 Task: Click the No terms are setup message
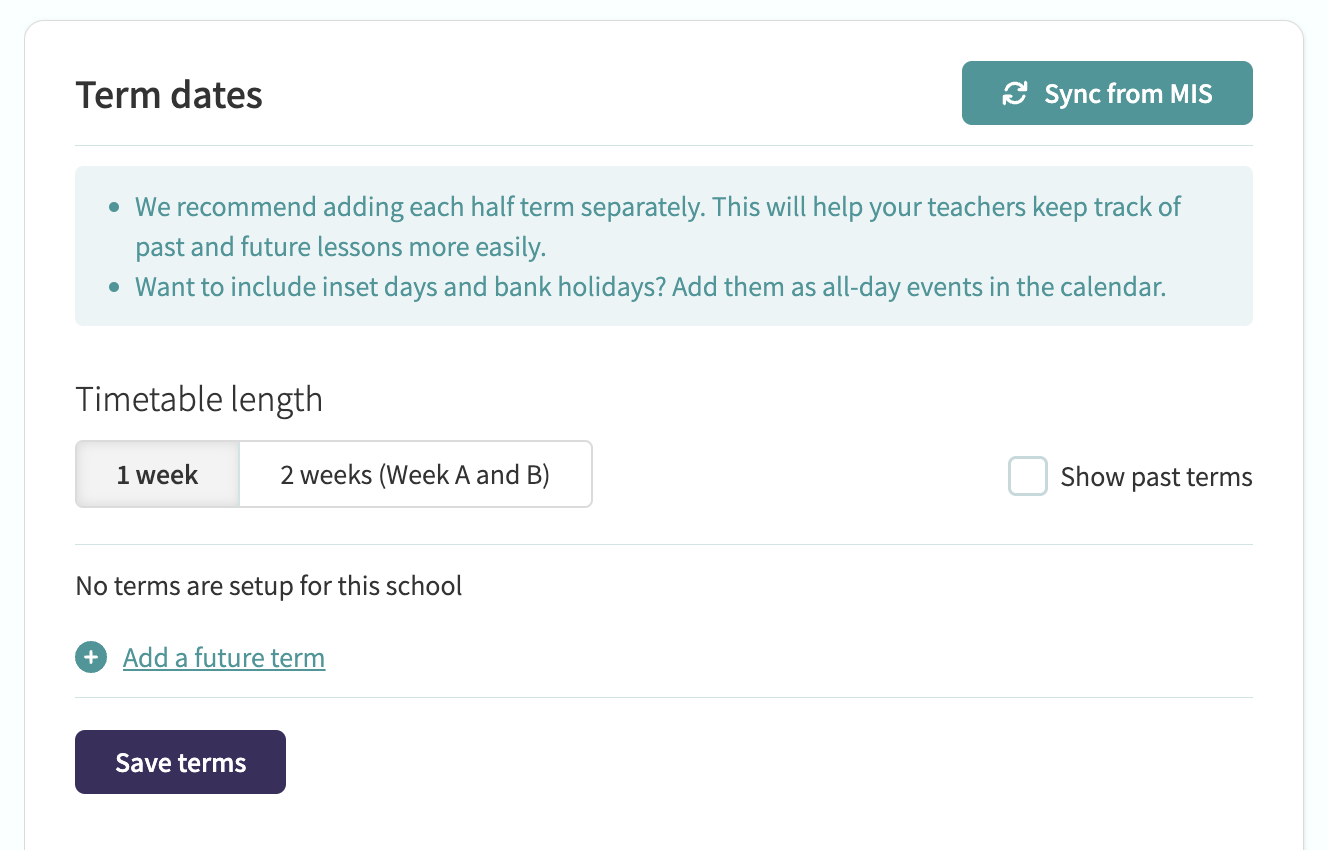tap(269, 585)
